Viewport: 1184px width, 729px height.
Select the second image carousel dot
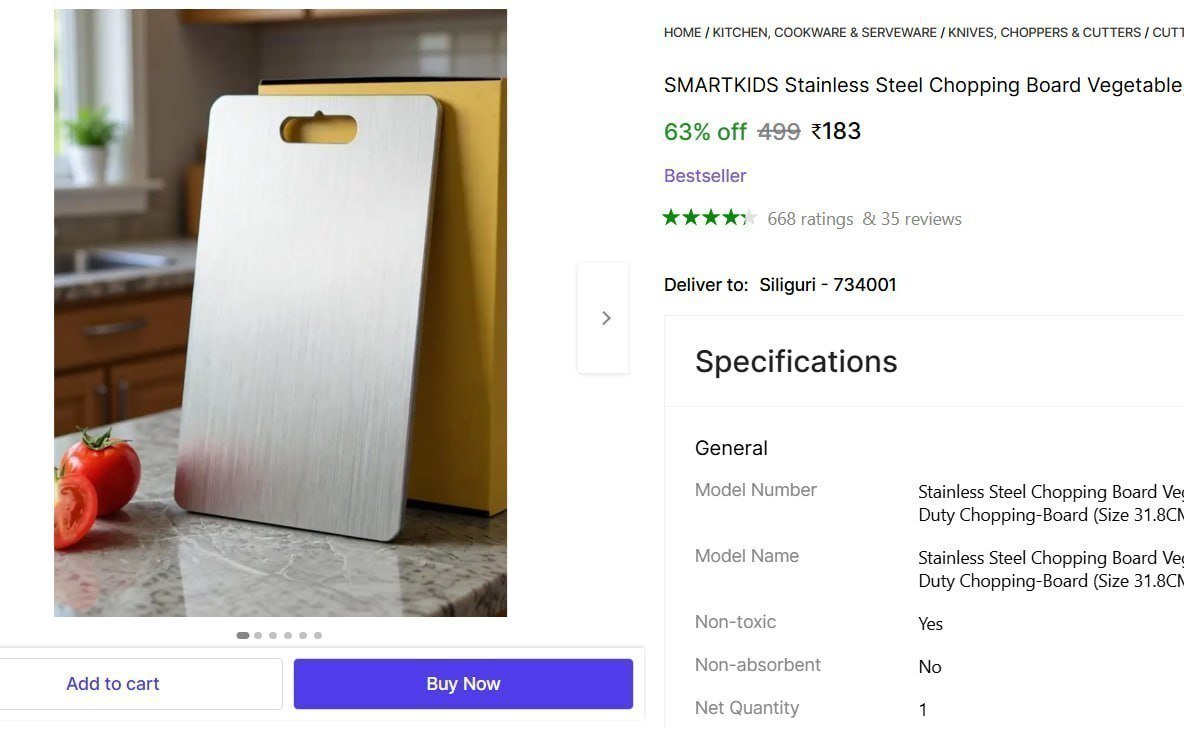pos(258,635)
